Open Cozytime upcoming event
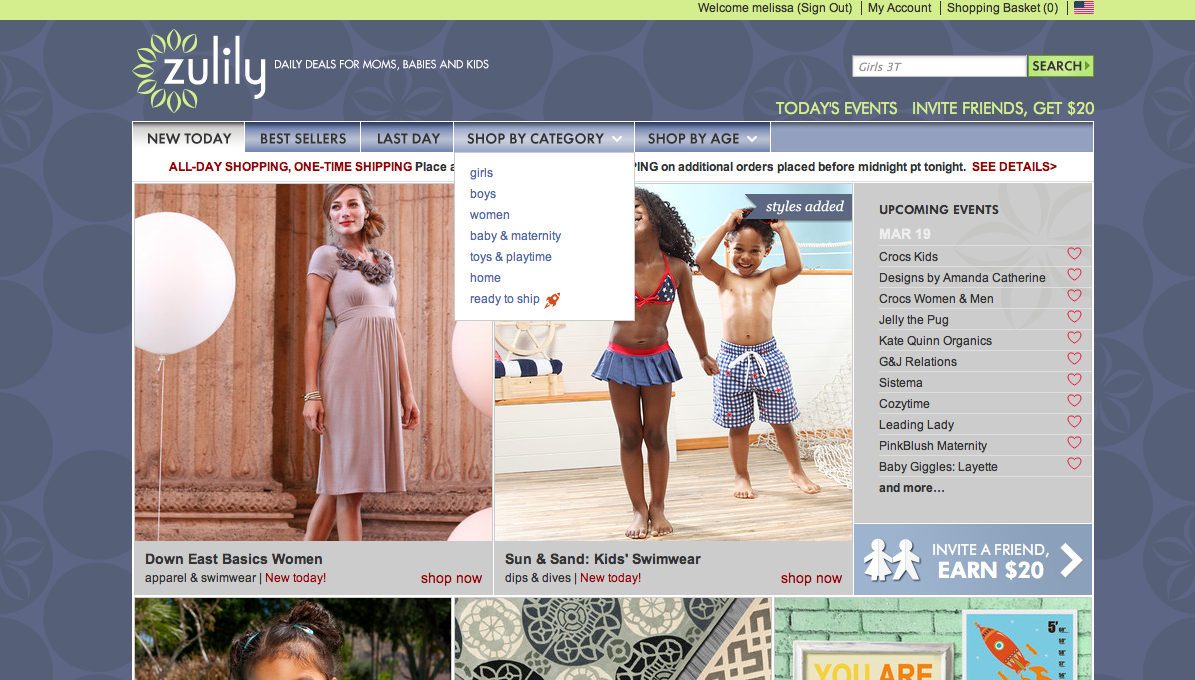1195x680 pixels. [x=904, y=403]
